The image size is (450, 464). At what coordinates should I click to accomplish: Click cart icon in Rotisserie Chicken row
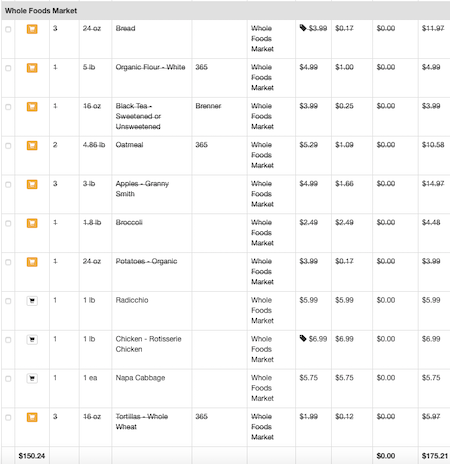click(32, 339)
